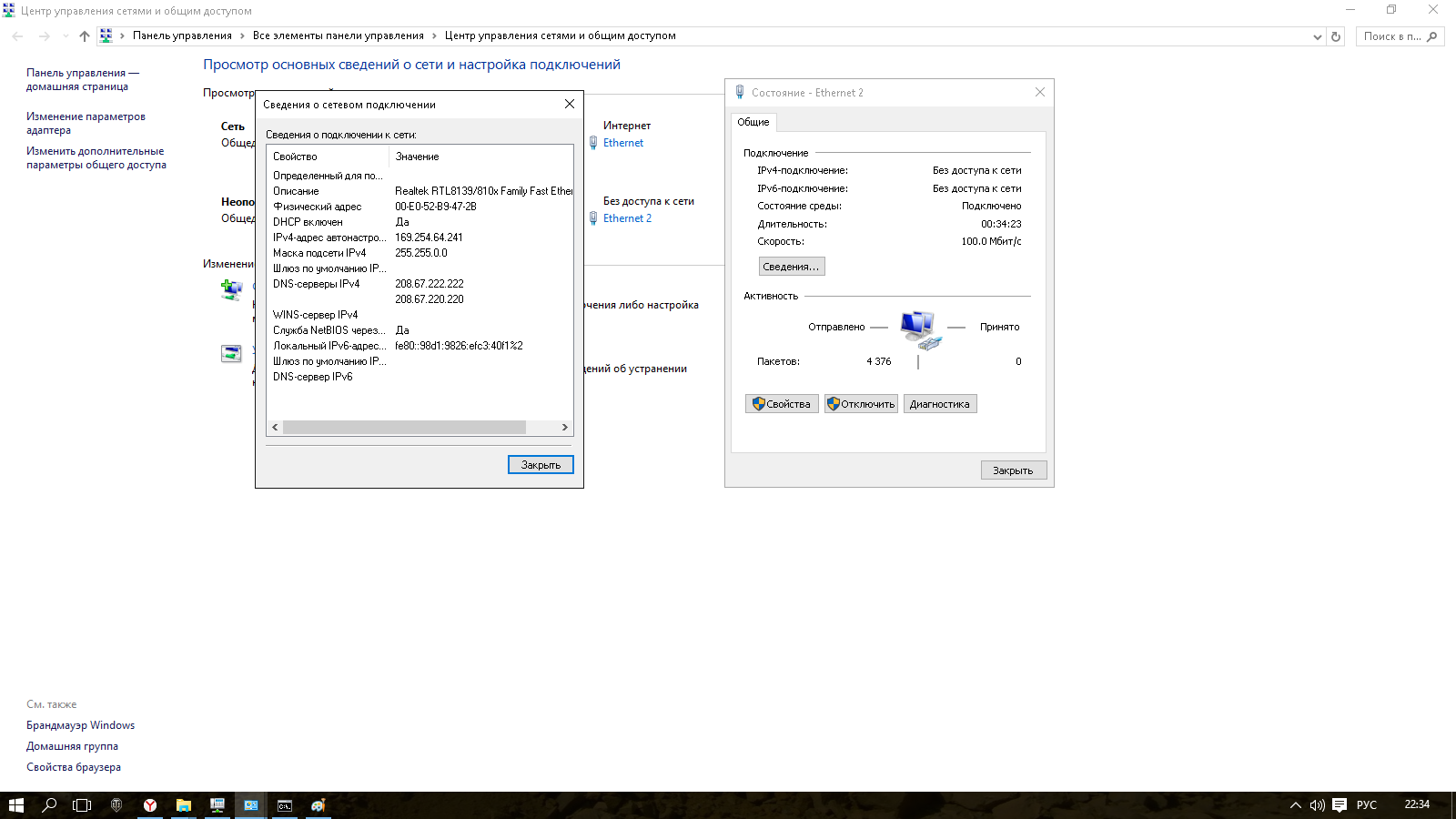Open the Action Center notifications
This screenshot has width=1456, height=819.
coord(1340,805)
